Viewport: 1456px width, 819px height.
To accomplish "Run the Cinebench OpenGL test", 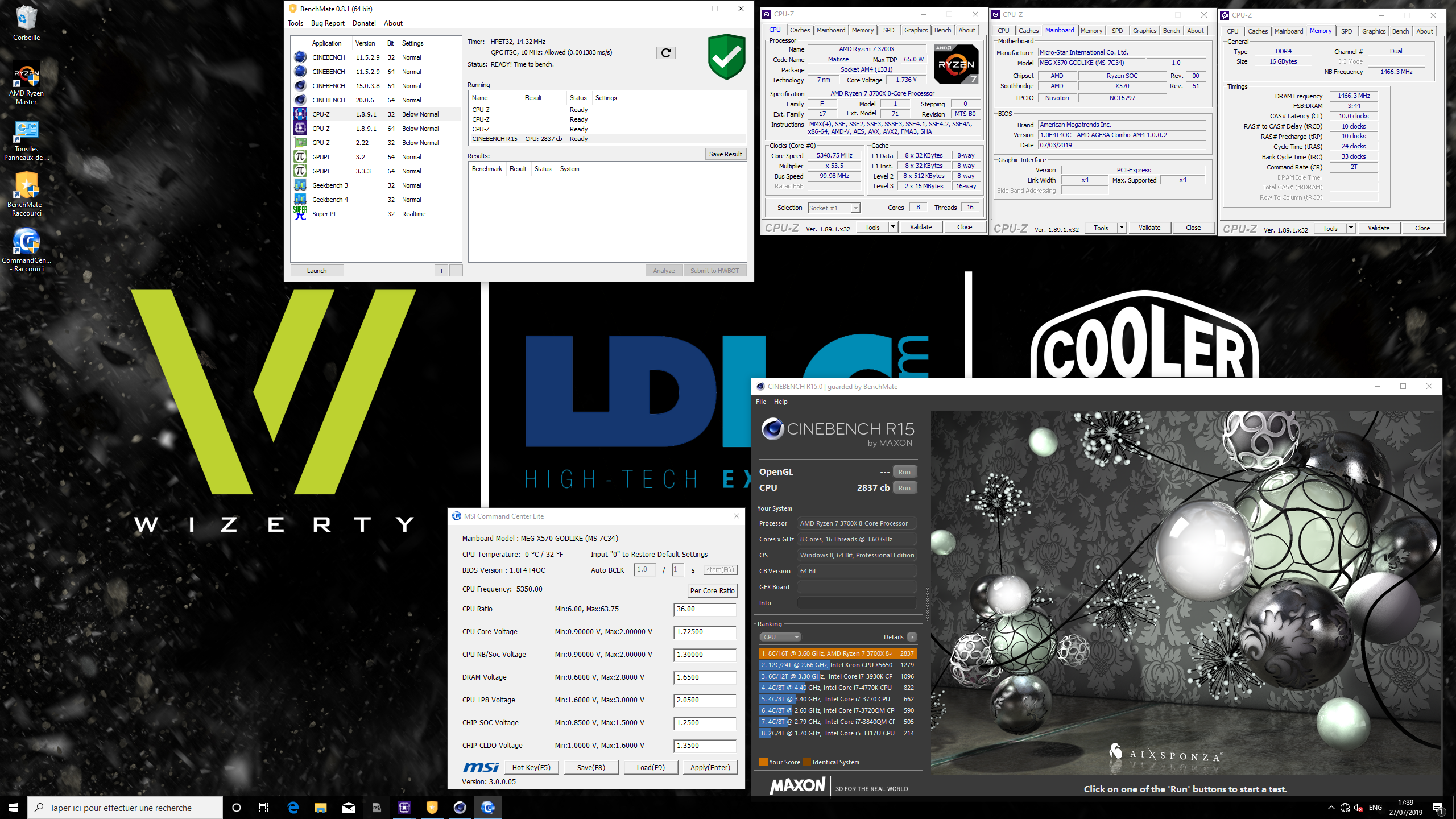I will click(x=904, y=472).
